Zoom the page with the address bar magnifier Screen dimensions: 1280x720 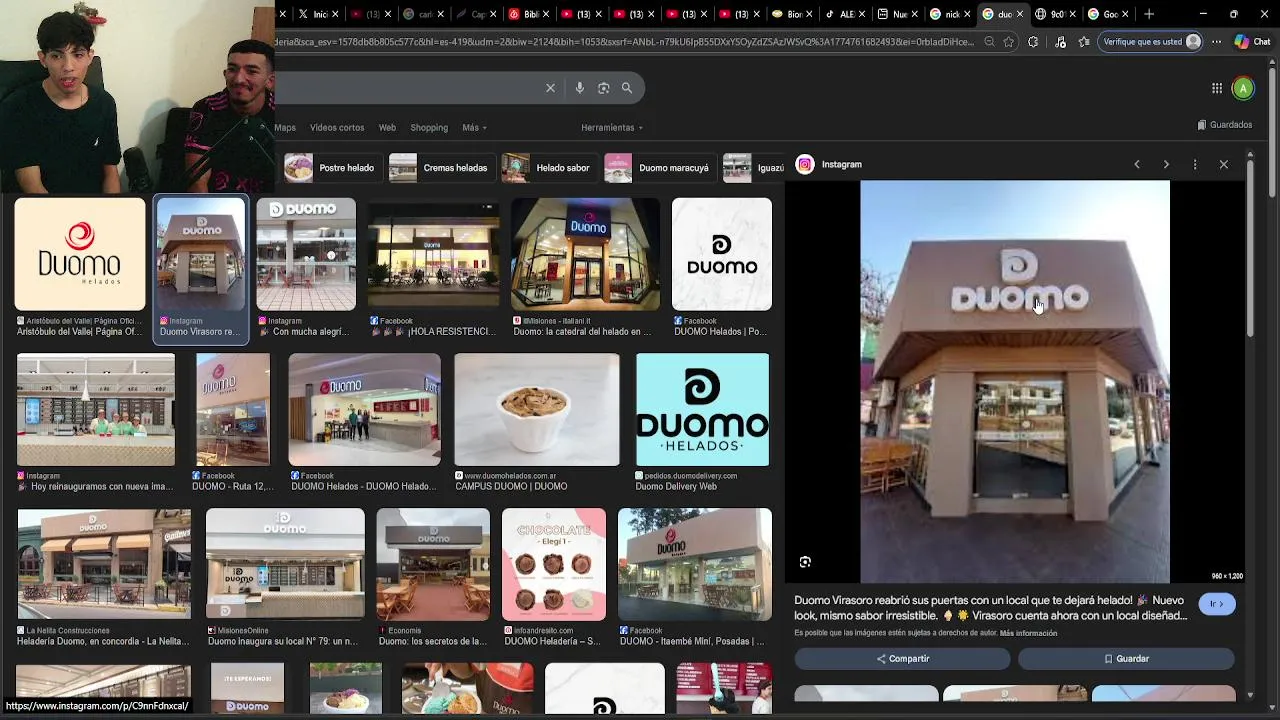click(x=989, y=42)
